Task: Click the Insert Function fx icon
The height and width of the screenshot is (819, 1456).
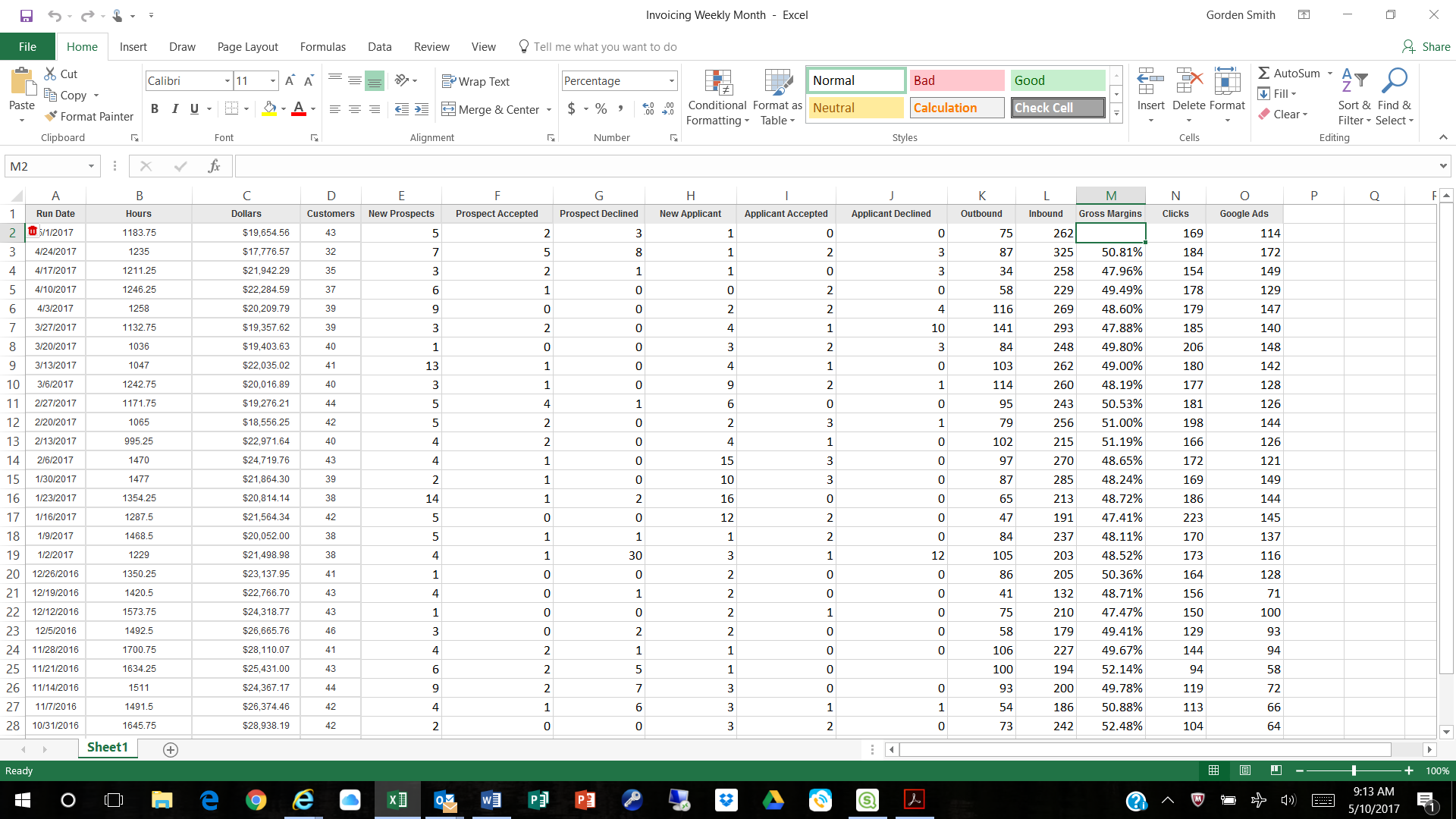Action: coord(214,166)
